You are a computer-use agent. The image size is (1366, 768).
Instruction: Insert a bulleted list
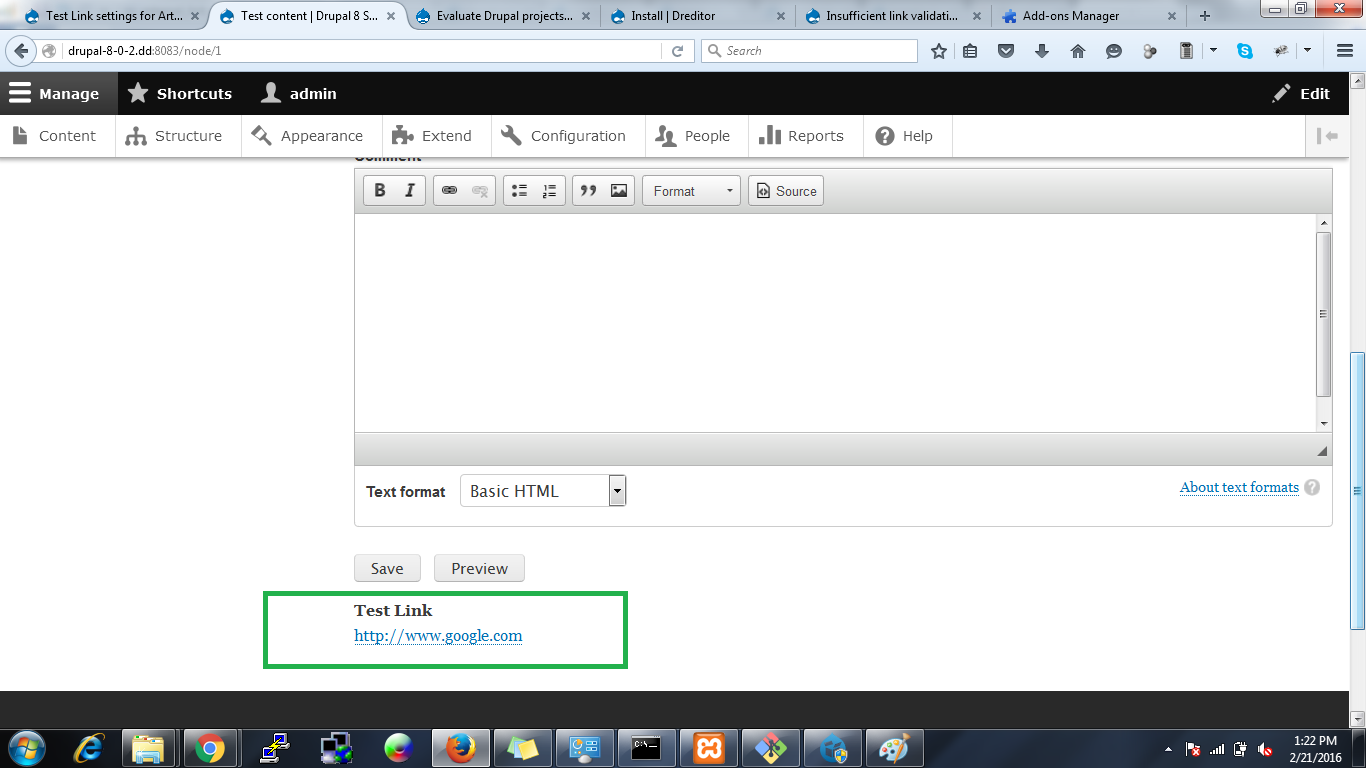tap(519, 189)
